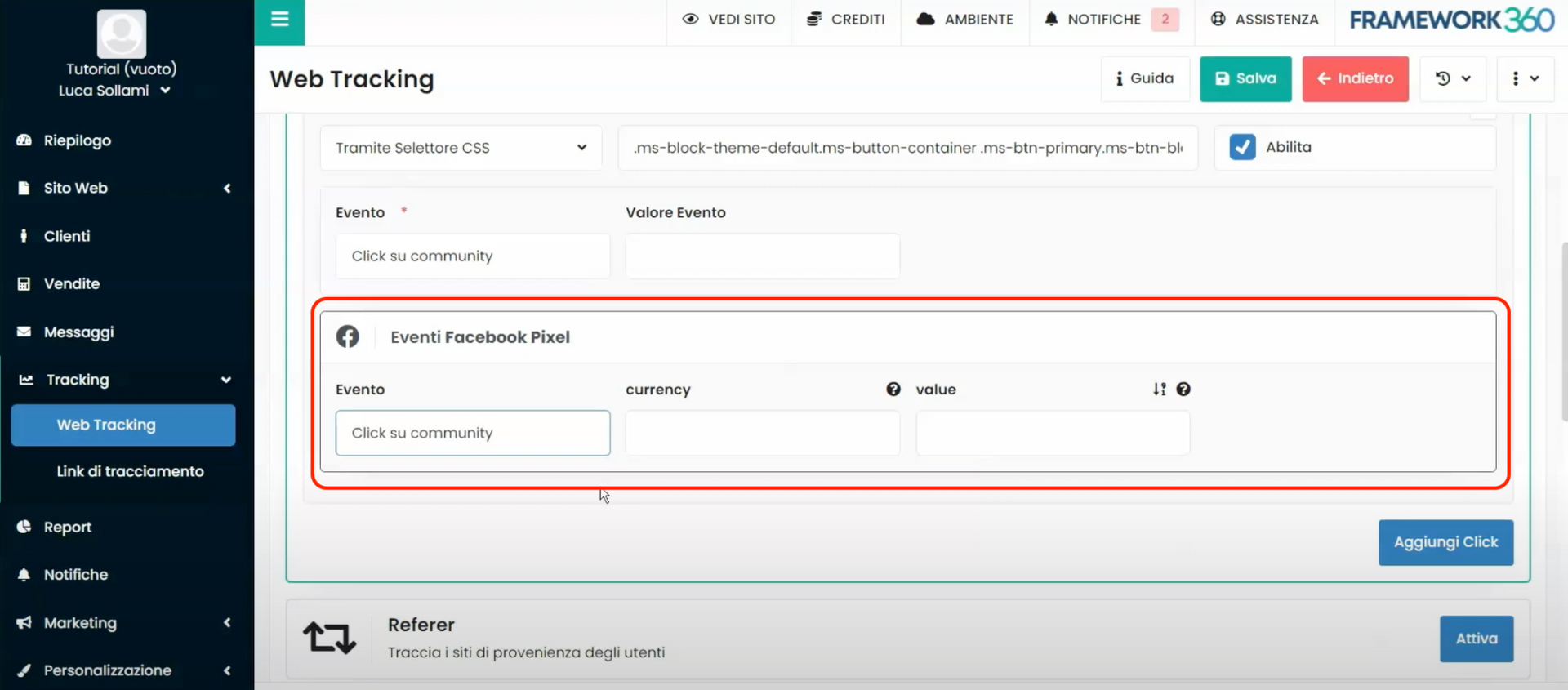
Task: Open the Tramite Selettore CSS dropdown
Action: 461,148
